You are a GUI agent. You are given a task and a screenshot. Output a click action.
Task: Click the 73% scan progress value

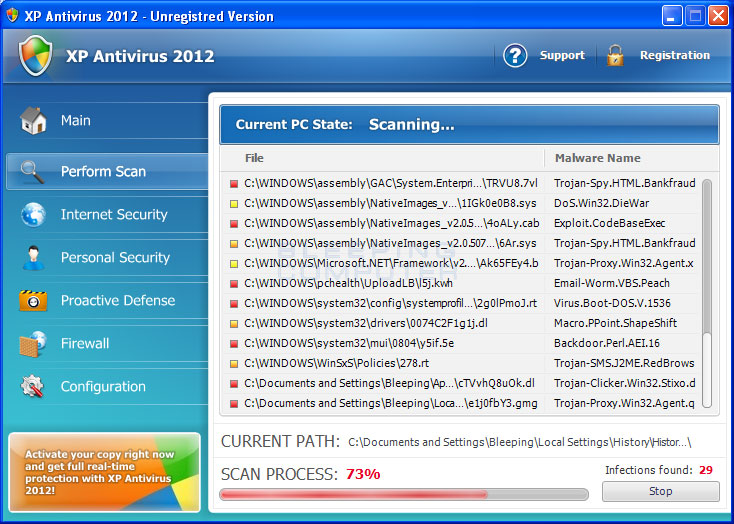pyautogui.click(x=363, y=474)
